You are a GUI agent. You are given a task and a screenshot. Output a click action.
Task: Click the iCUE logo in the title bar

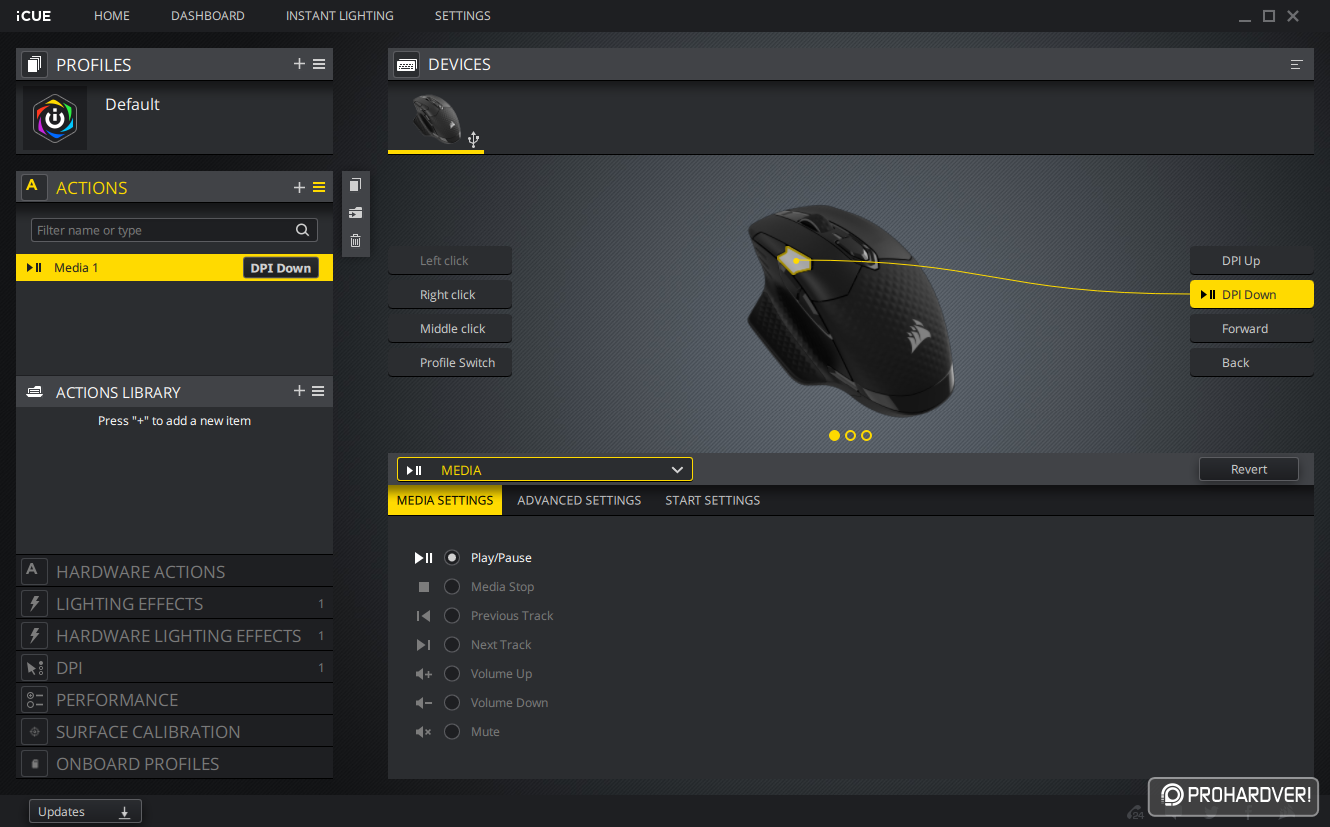tap(32, 16)
